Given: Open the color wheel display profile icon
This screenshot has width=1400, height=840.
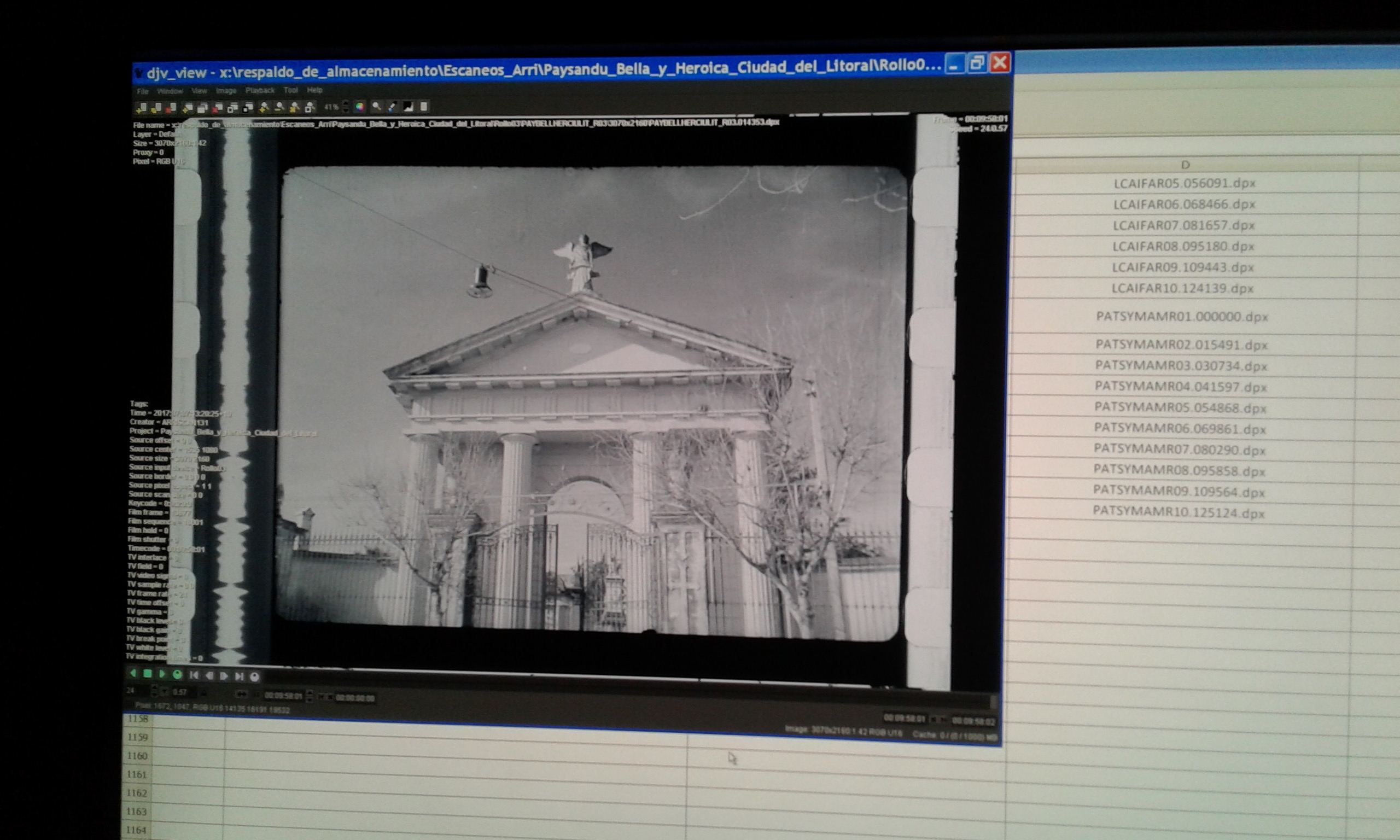Looking at the screenshot, I should coord(360,107).
